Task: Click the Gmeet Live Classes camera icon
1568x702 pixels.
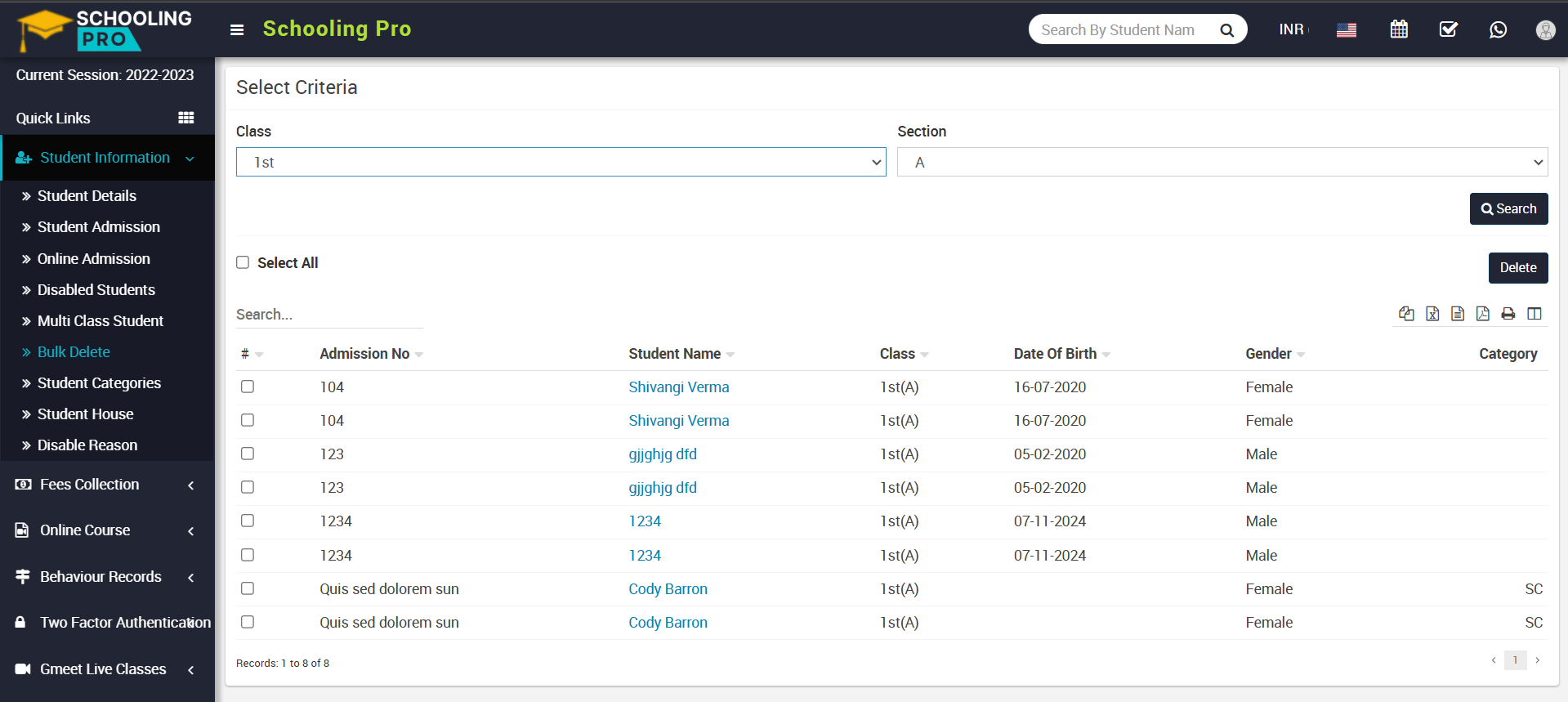Action: tap(23, 669)
